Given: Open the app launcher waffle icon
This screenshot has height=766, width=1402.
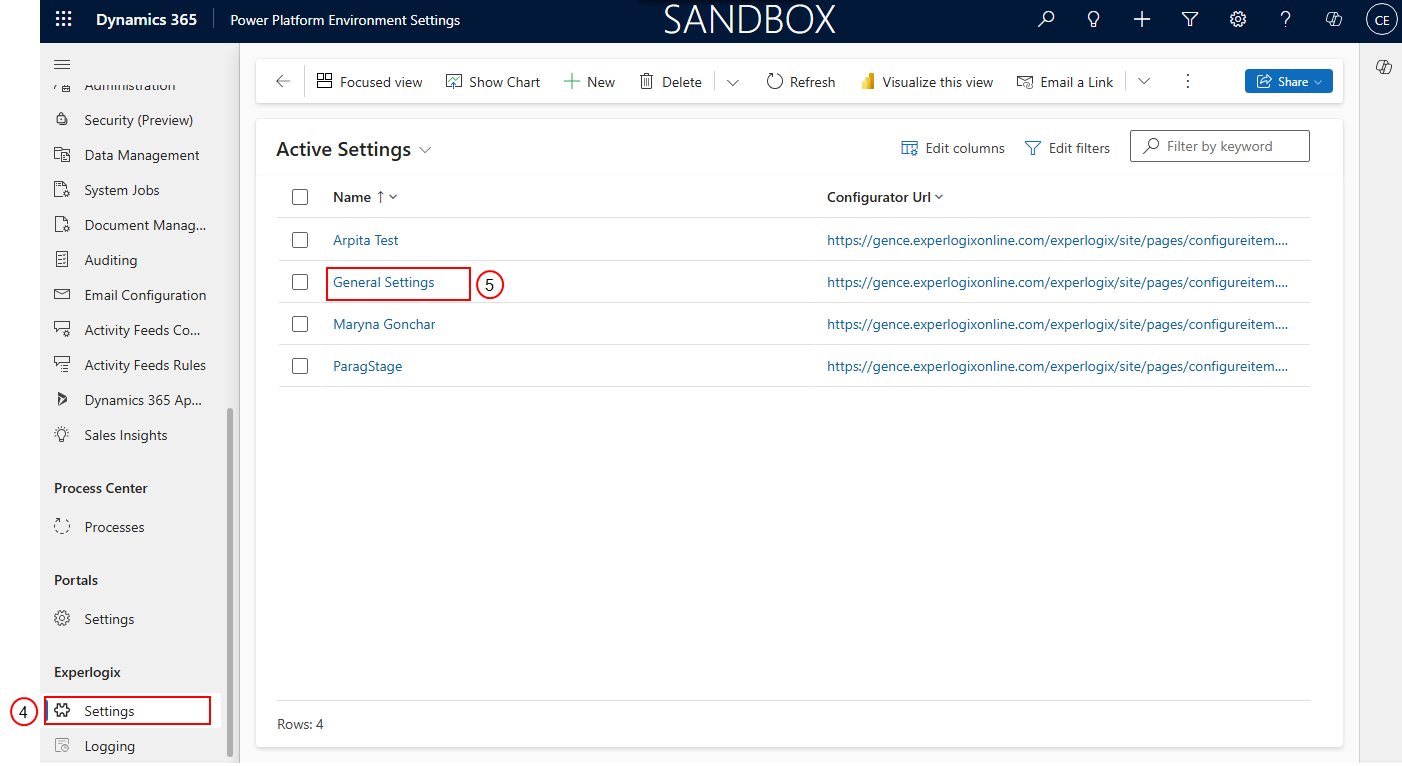Looking at the screenshot, I should (x=63, y=19).
